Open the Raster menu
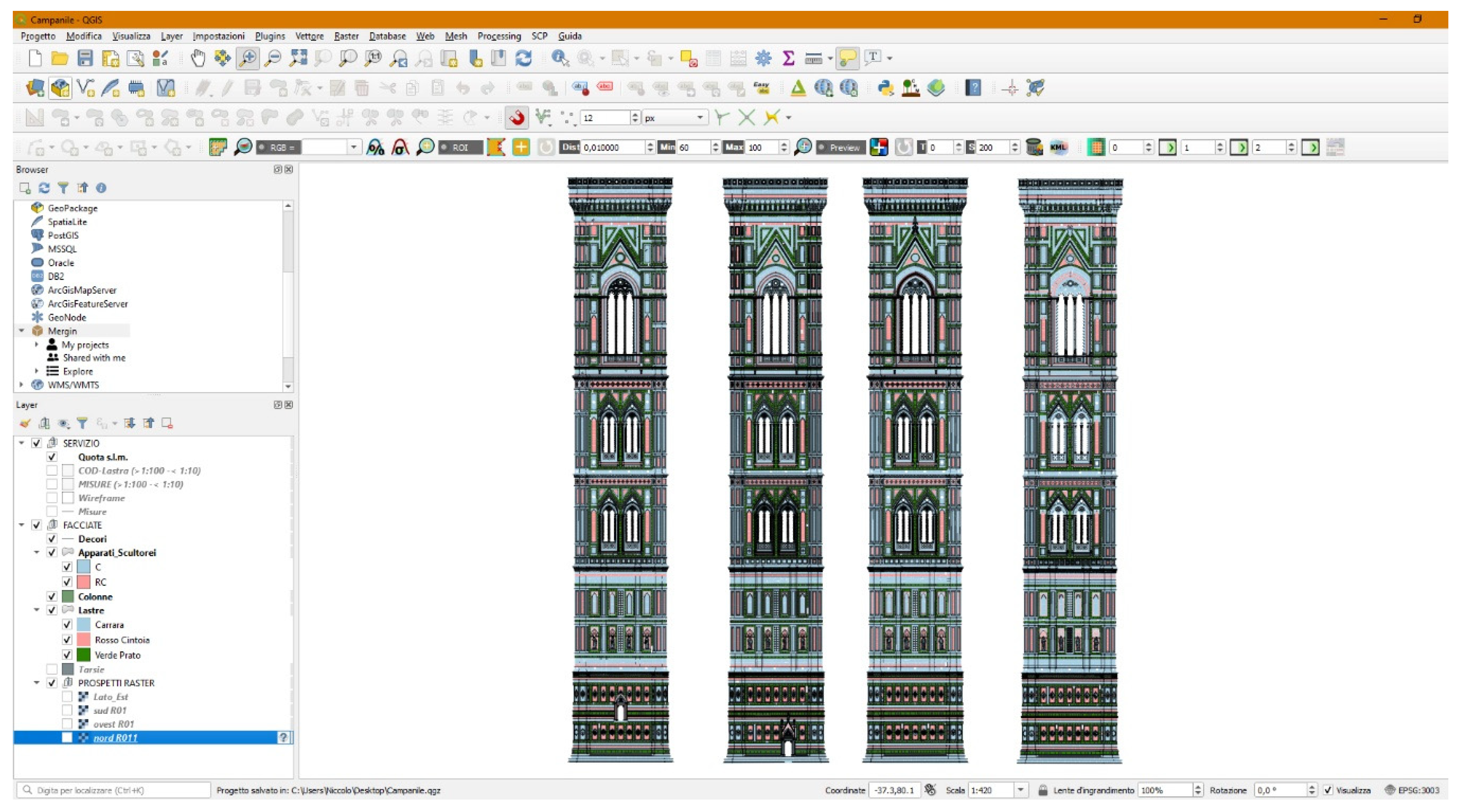Image resolution: width=1460 pixels, height=812 pixels. [346, 36]
